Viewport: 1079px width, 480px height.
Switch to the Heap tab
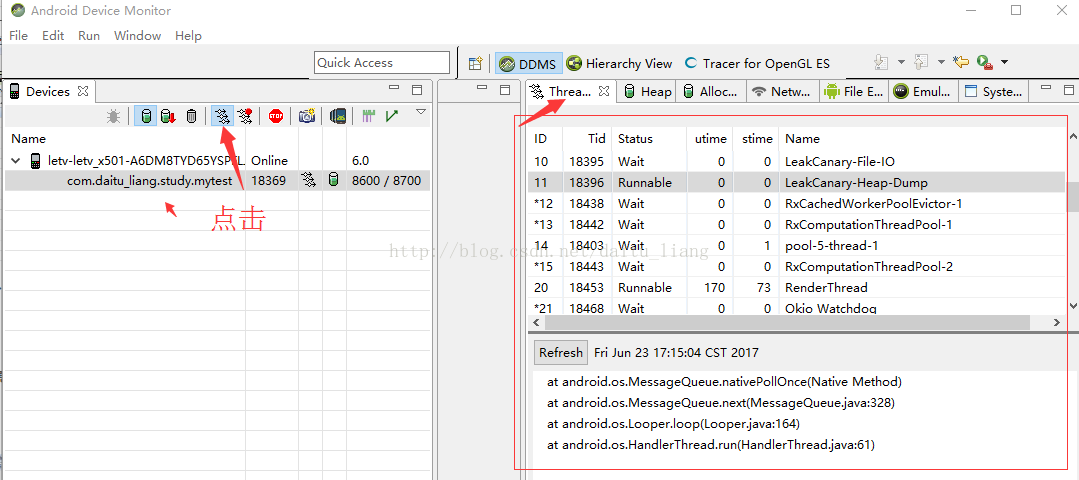click(647, 91)
